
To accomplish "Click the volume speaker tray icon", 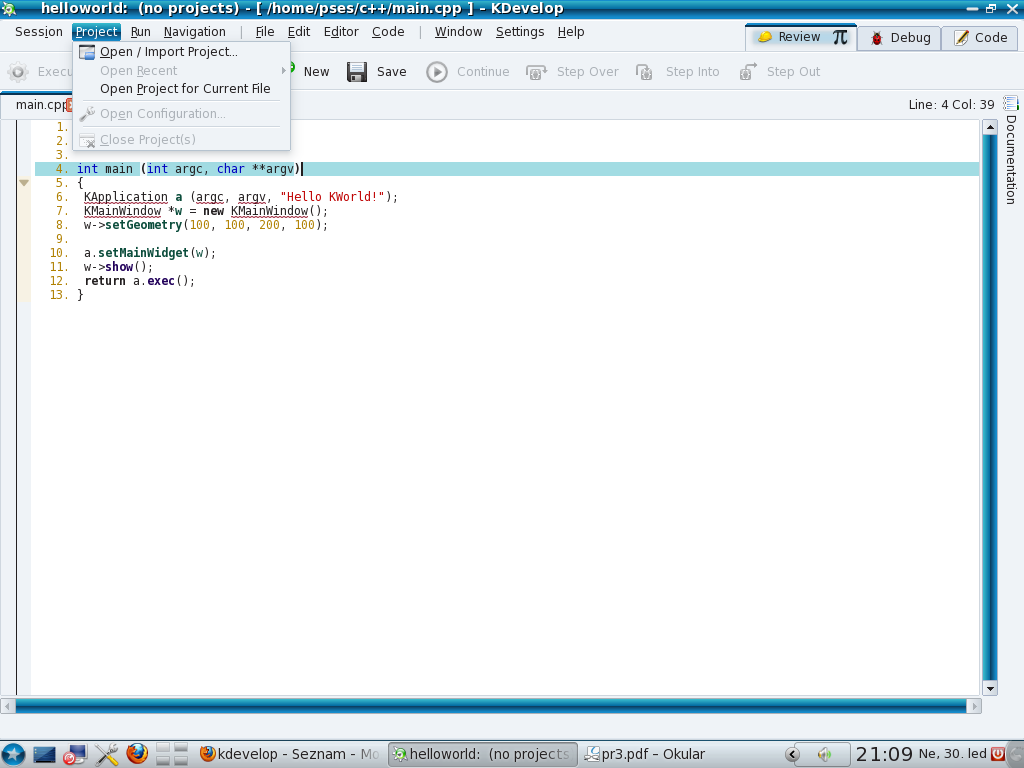I will [x=825, y=754].
